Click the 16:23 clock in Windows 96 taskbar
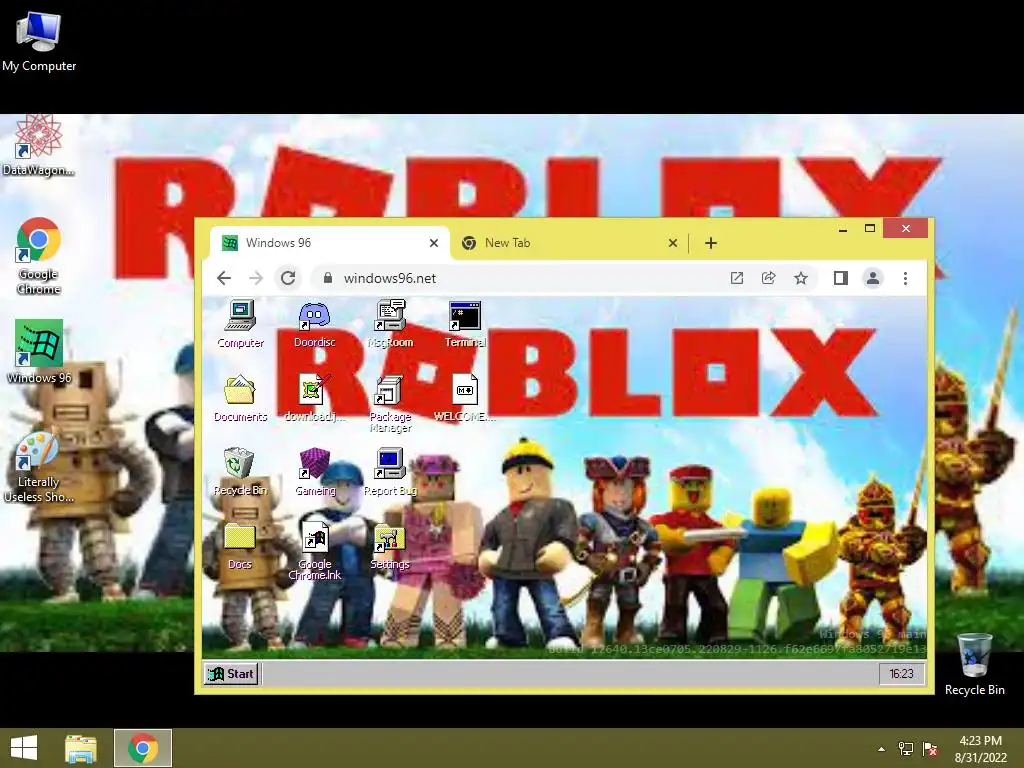Image resolution: width=1024 pixels, height=768 pixels. tap(901, 673)
